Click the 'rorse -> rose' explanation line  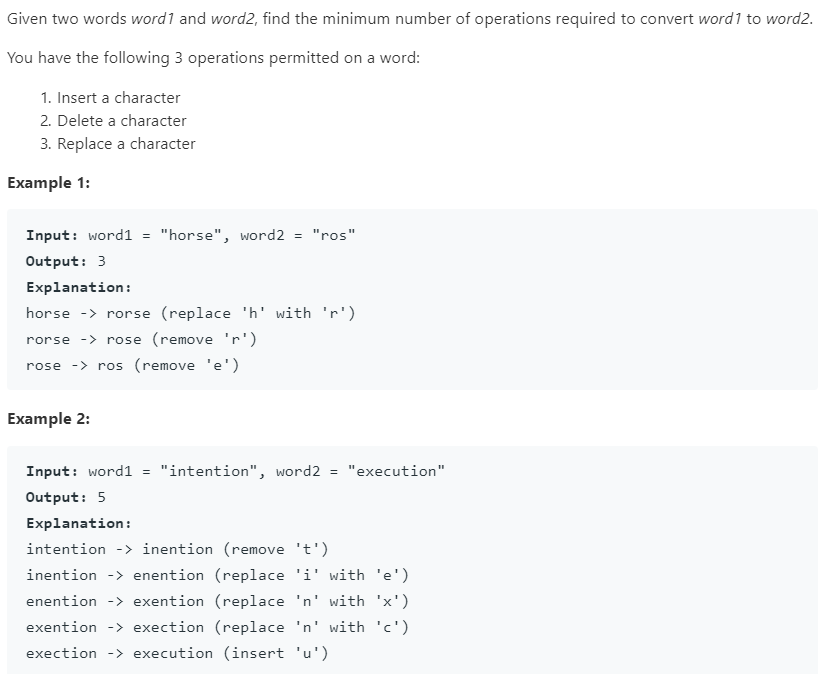click(x=148, y=340)
